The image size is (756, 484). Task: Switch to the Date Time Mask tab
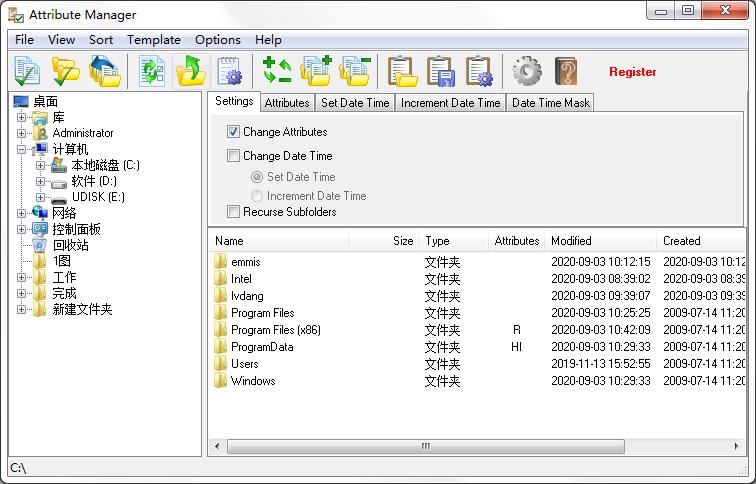[x=550, y=103]
